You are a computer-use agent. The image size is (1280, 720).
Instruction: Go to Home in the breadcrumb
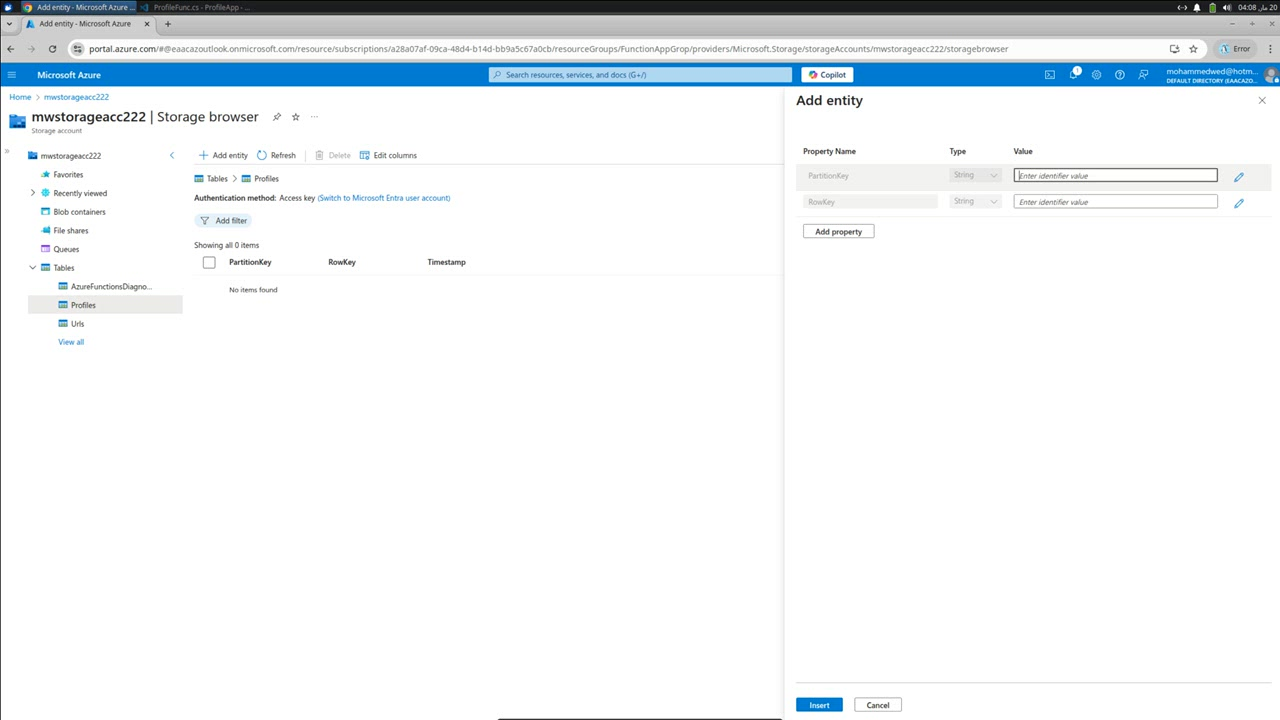20,97
